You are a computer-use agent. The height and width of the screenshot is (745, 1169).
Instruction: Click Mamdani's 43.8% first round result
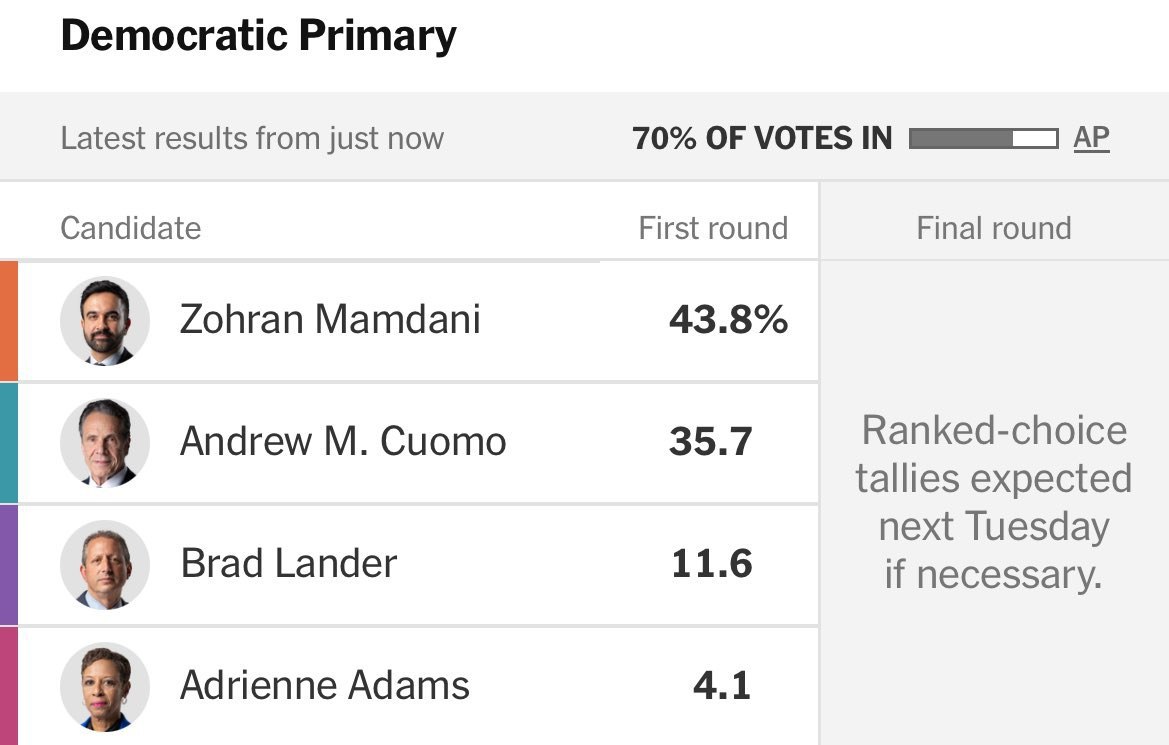click(728, 320)
